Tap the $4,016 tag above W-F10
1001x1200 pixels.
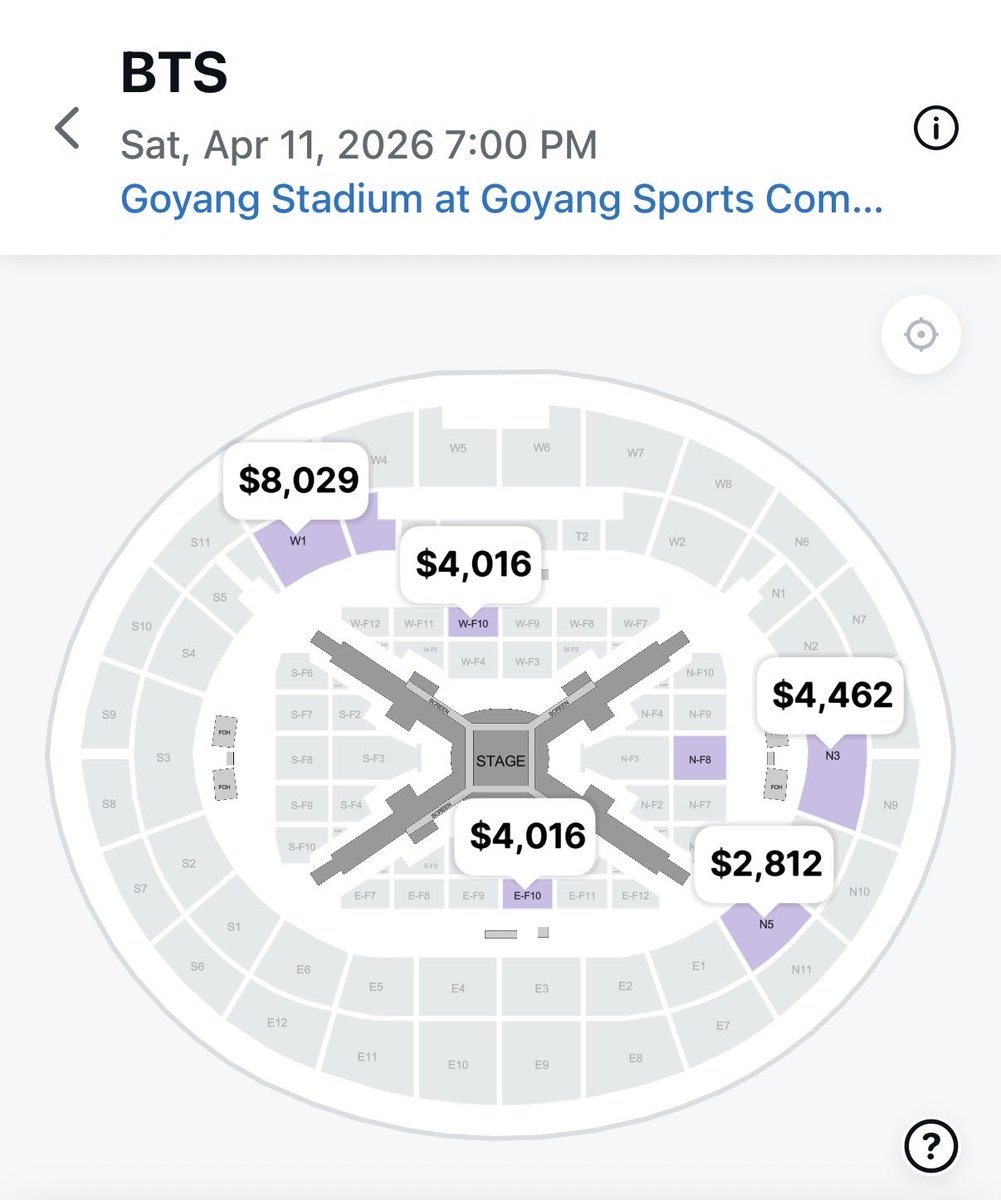[x=473, y=564]
